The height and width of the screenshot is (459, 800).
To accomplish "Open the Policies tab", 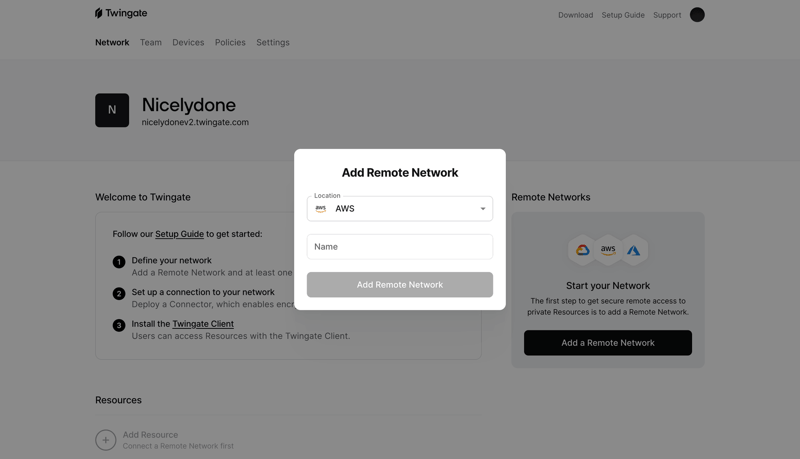I will 230,42.
